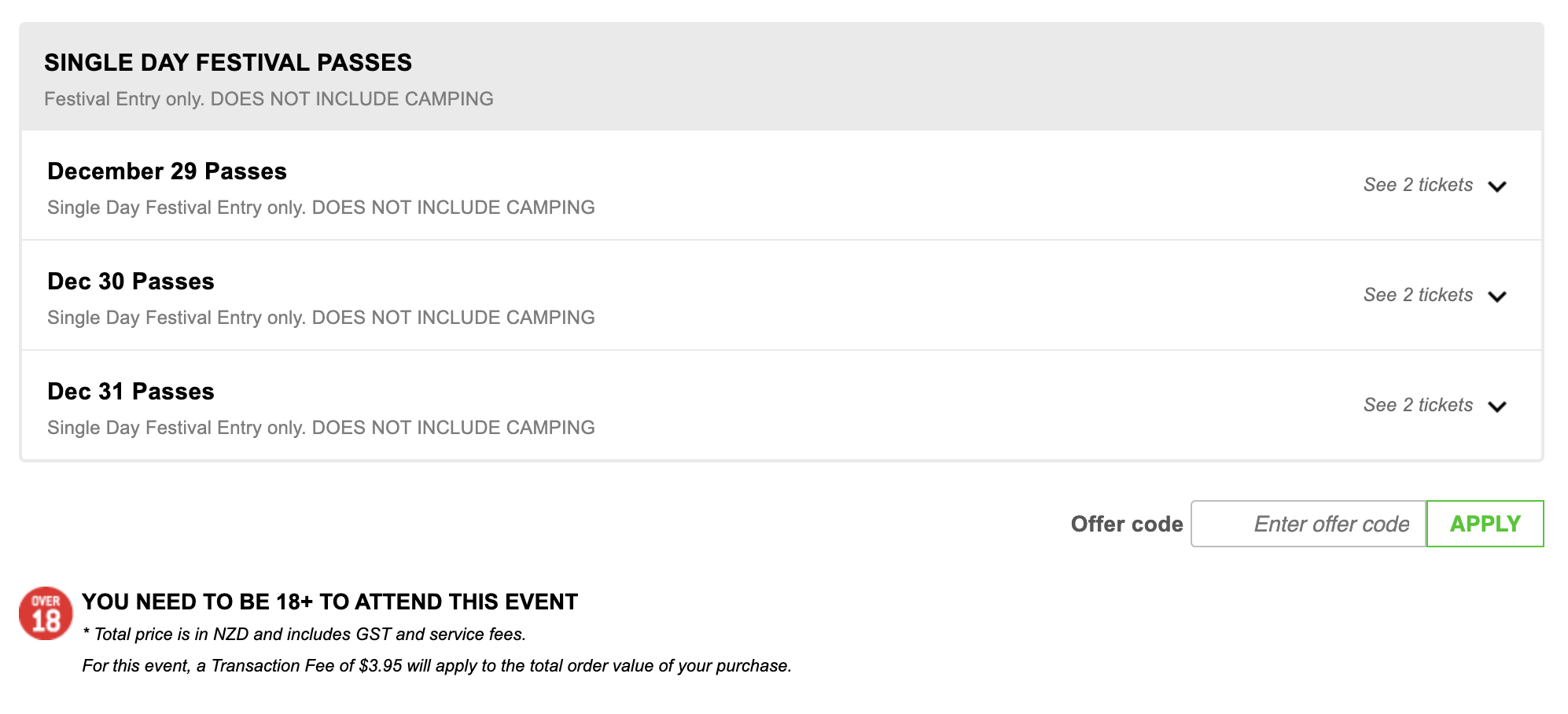The image size is (1568, 714).
Task: Click description text under December 29 Passes
Action: [x=321, y=208]
